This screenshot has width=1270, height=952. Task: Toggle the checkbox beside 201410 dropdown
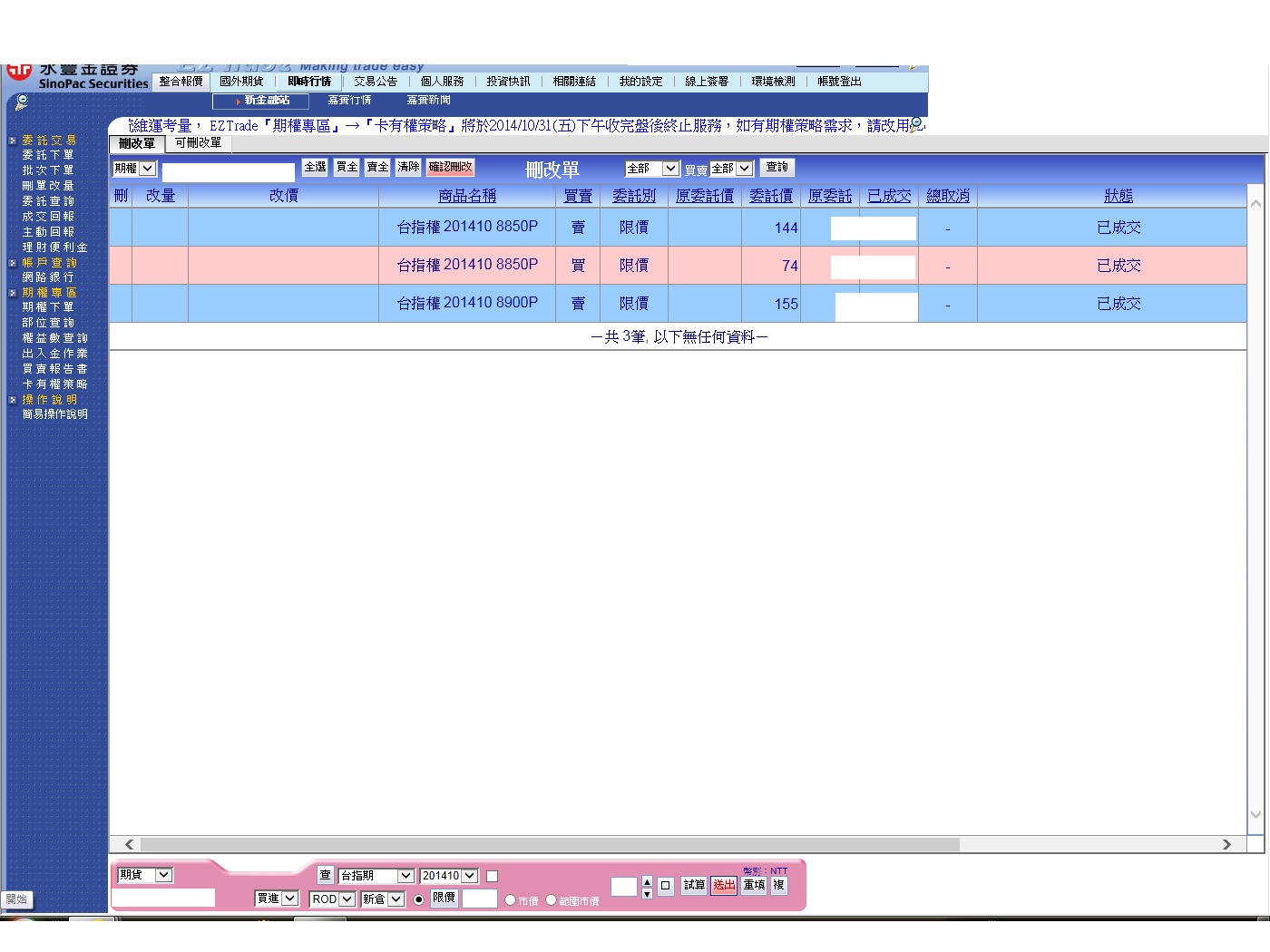[x=492, y=877]
